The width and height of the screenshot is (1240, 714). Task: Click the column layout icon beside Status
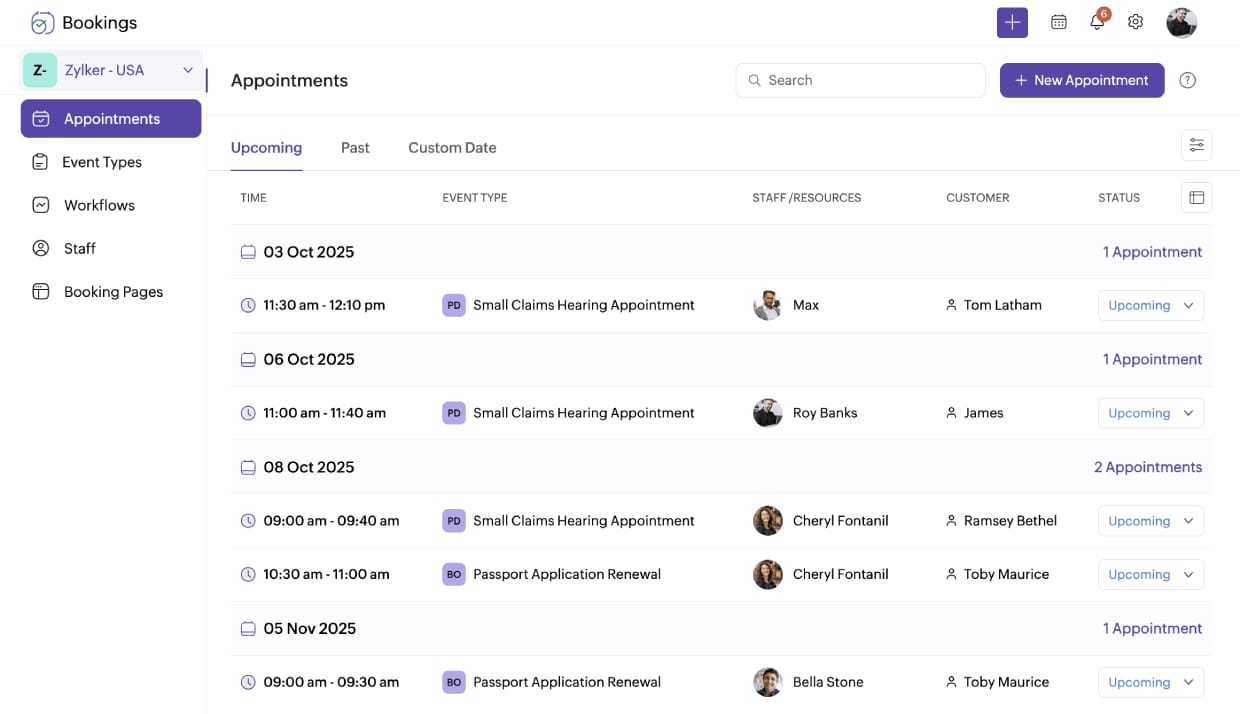(1196, 198)
